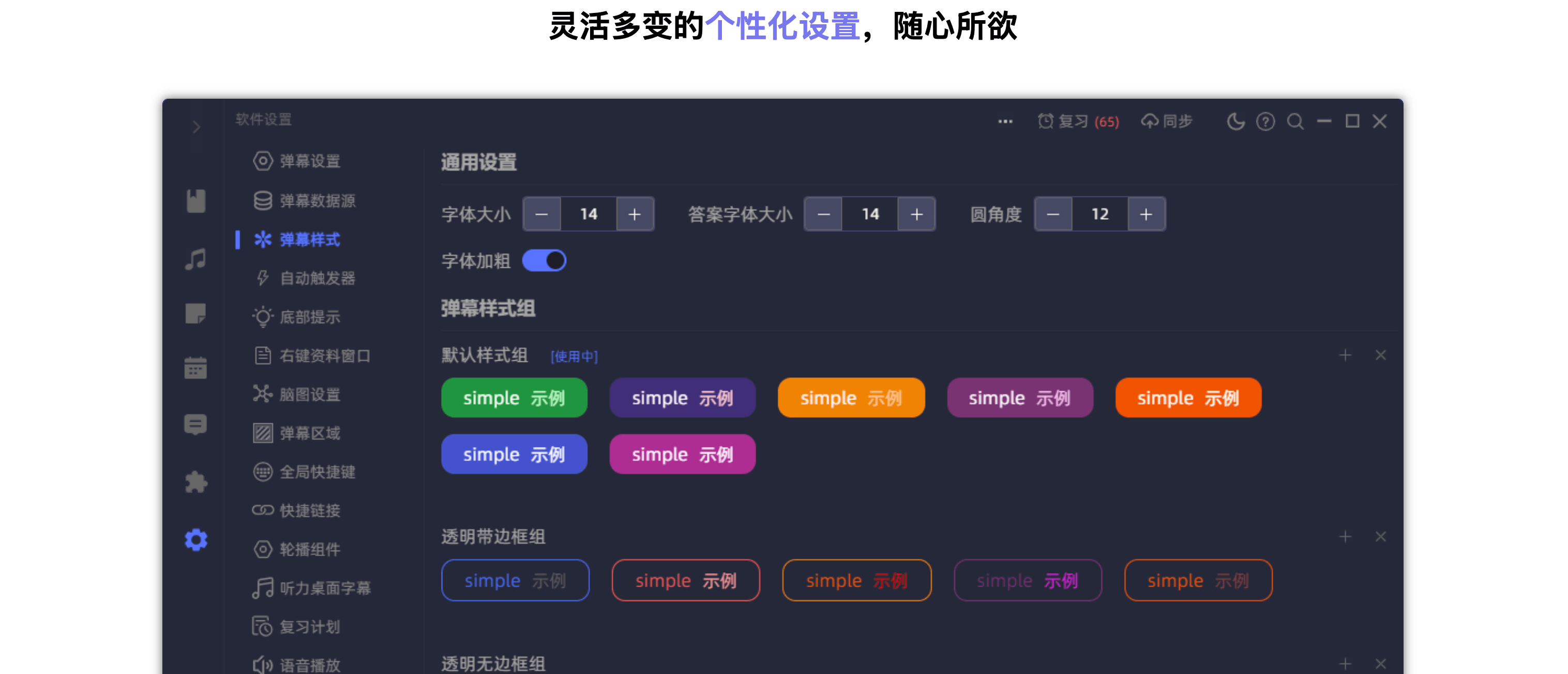Select 右键资料窗口 in settings menu

pyautogui.click(x=312, y=356)
